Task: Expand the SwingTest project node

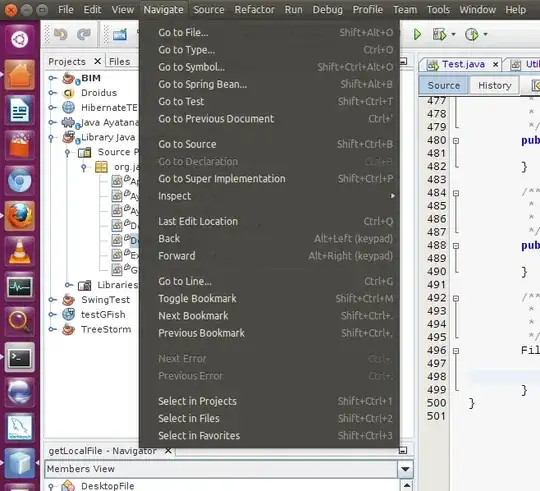Action: (x=52, y=300)
